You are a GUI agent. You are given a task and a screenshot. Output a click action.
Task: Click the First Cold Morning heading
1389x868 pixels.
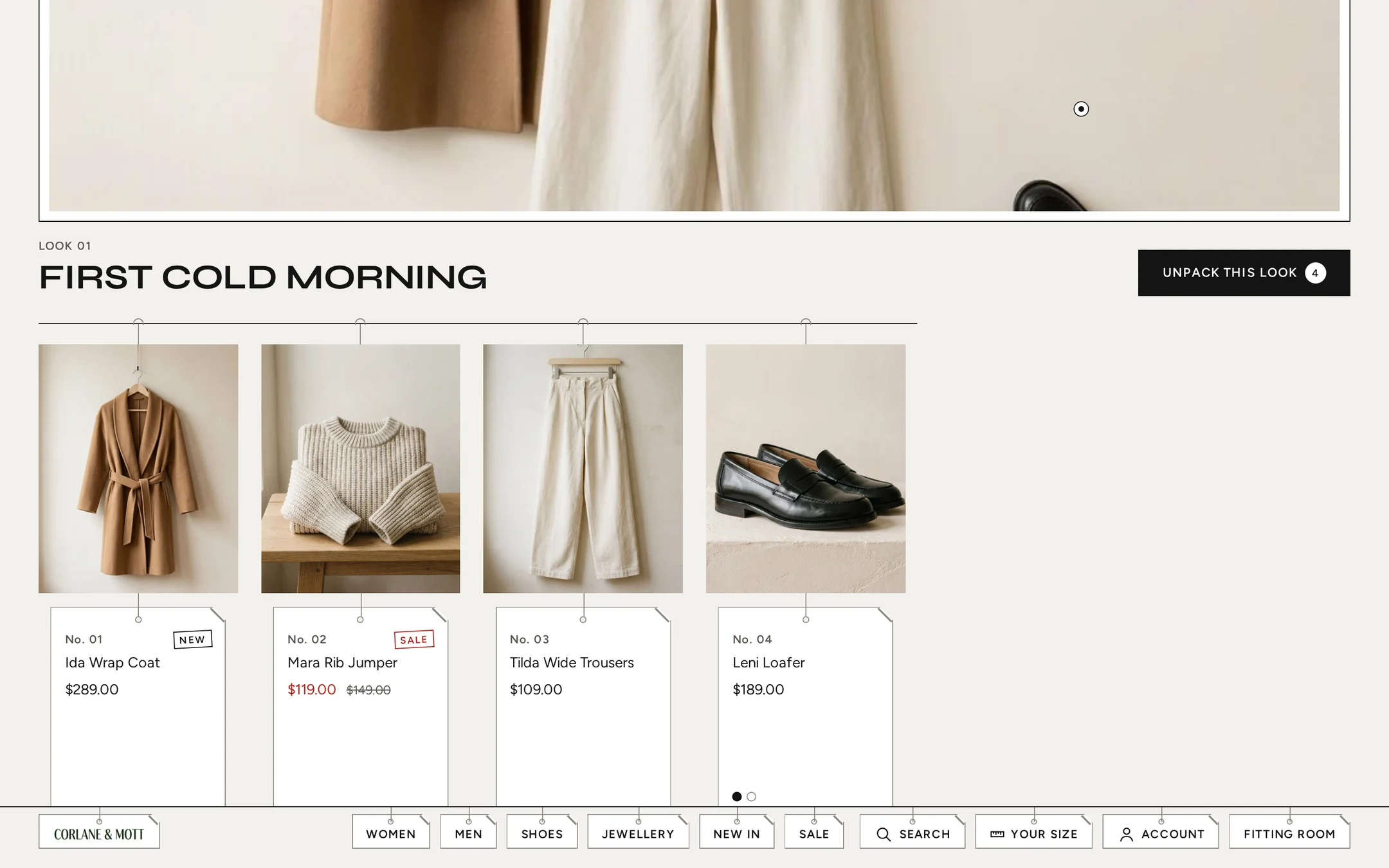point(263,277)
